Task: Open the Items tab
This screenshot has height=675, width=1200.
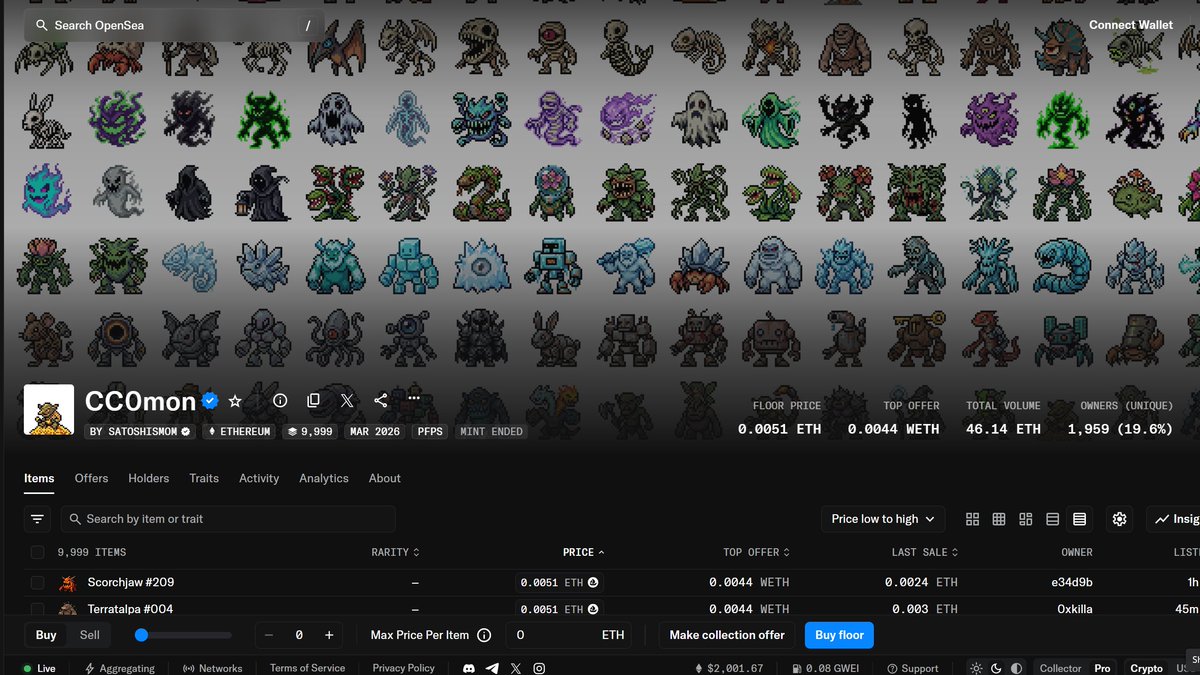Action: point(39,478)
